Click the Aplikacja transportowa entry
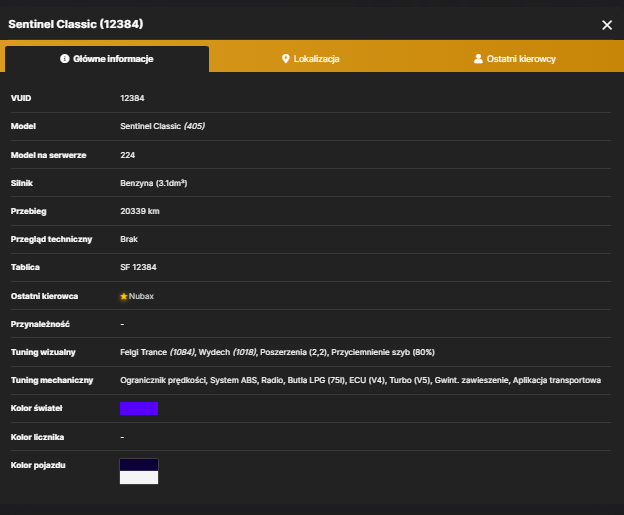The image size is (624, 515). click(x=557, y=380)
